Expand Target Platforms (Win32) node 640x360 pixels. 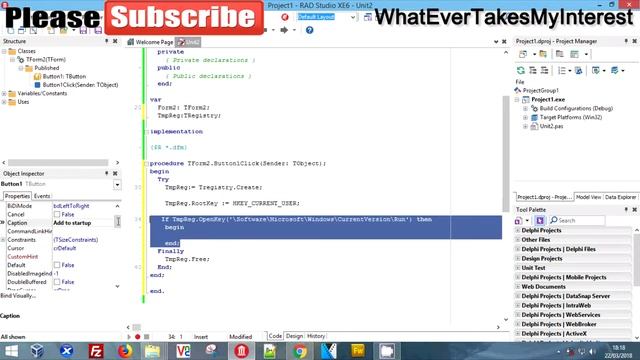pyautogui.click(x=526, y=118)
